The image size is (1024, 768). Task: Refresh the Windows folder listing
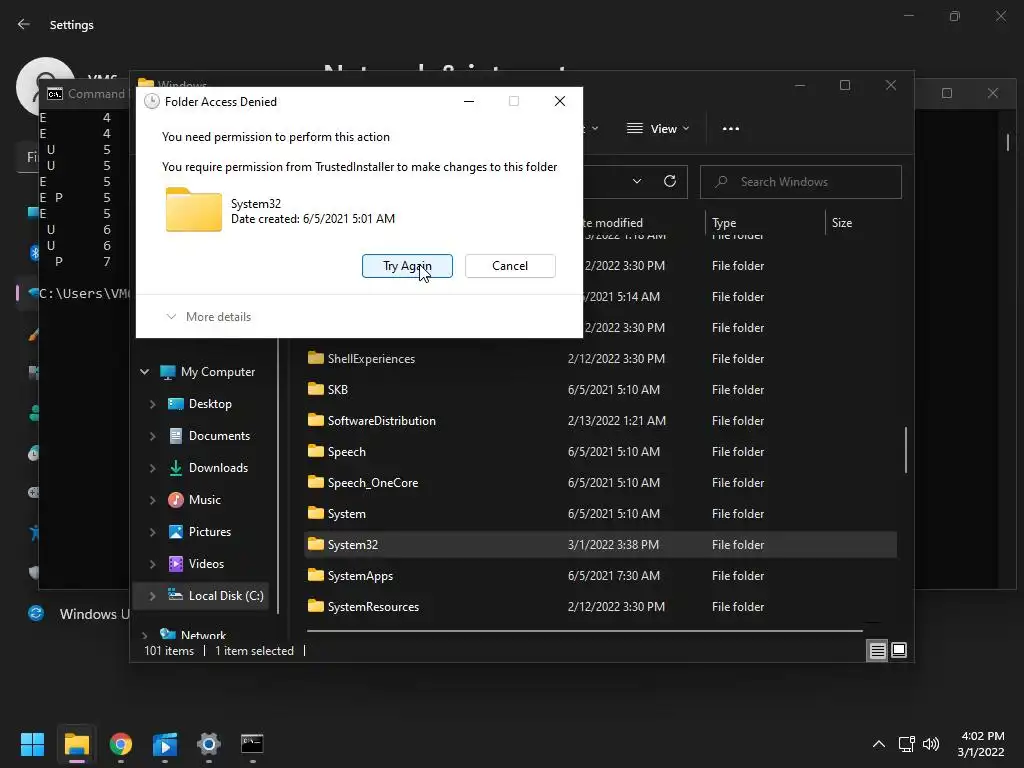click(x=670, y=182)
